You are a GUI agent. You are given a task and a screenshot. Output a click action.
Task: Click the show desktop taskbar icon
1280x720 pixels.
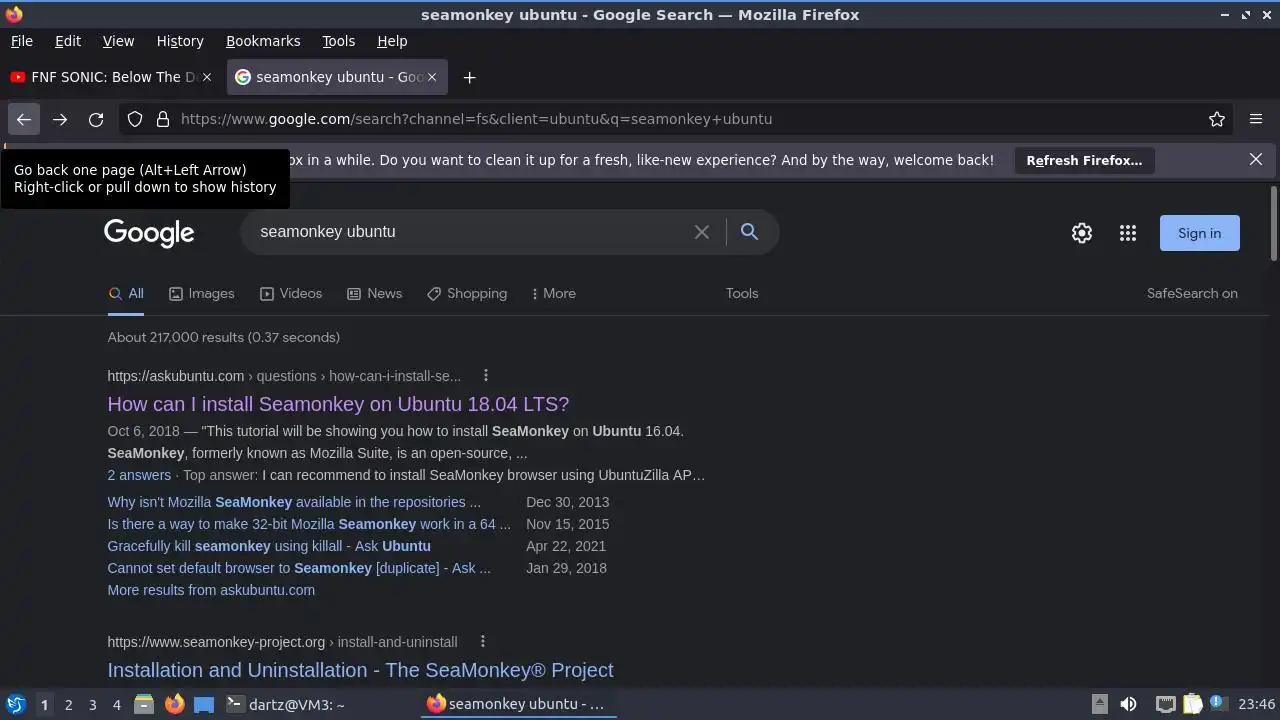click(x=204, y=704)
